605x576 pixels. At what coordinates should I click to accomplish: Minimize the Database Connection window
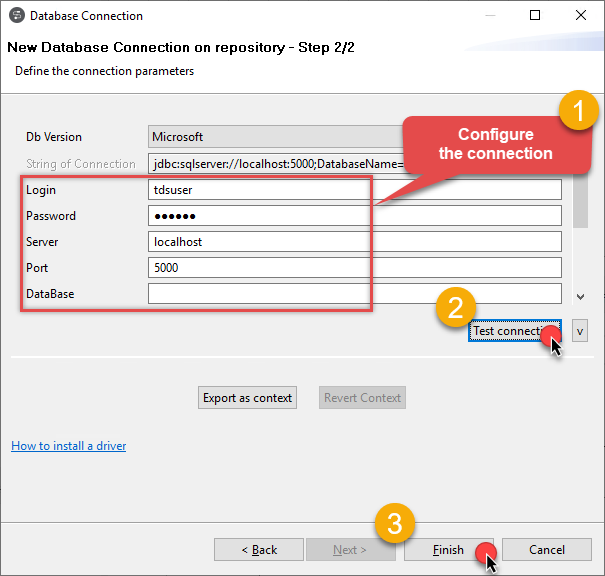(x=490, y=15)
